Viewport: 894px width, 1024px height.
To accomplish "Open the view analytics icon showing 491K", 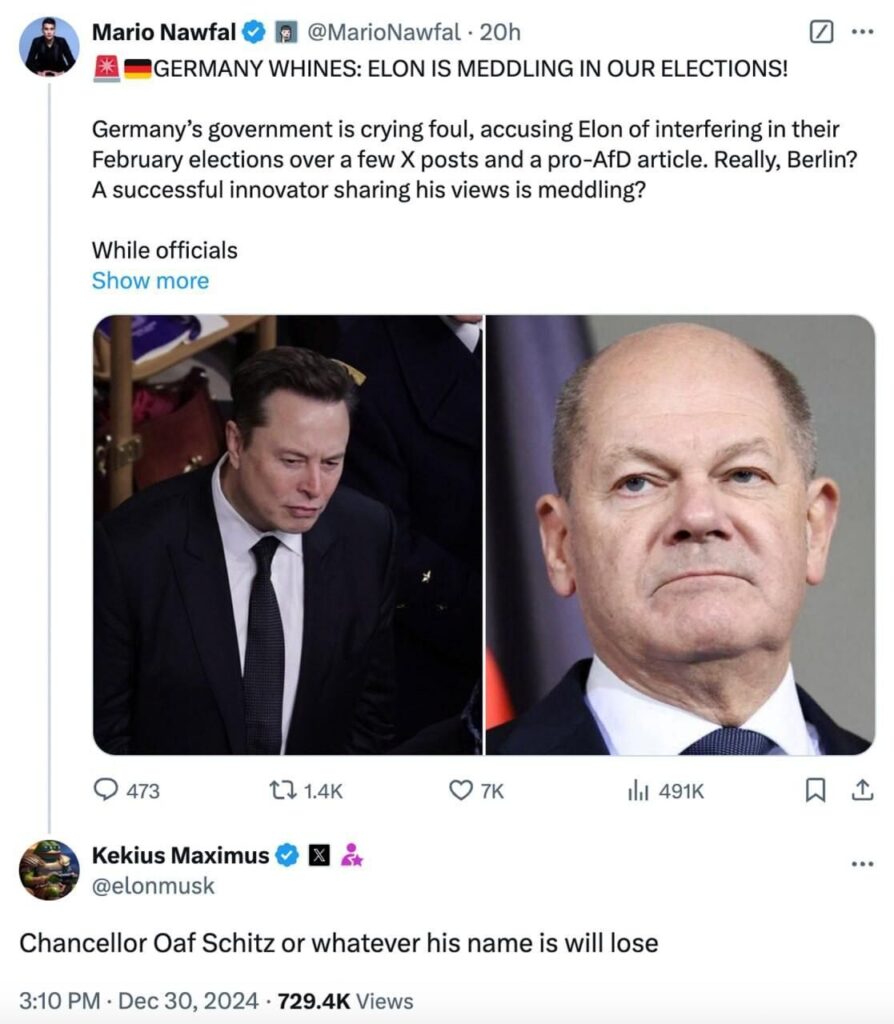I will pos(638,790).
